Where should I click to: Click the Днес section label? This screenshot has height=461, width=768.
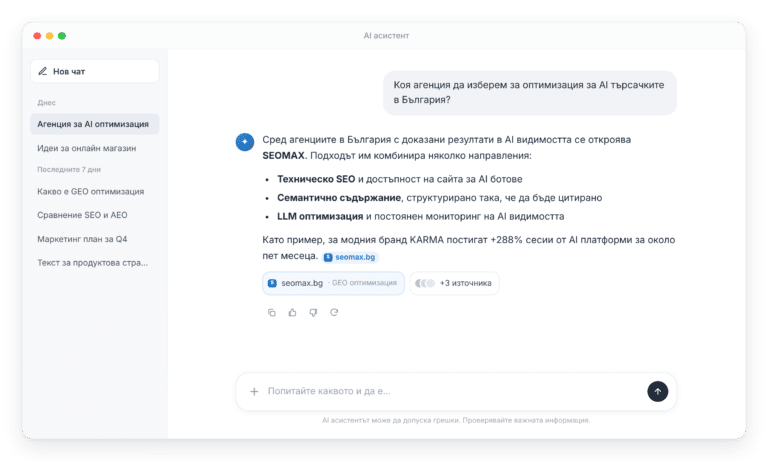(47, 103)
